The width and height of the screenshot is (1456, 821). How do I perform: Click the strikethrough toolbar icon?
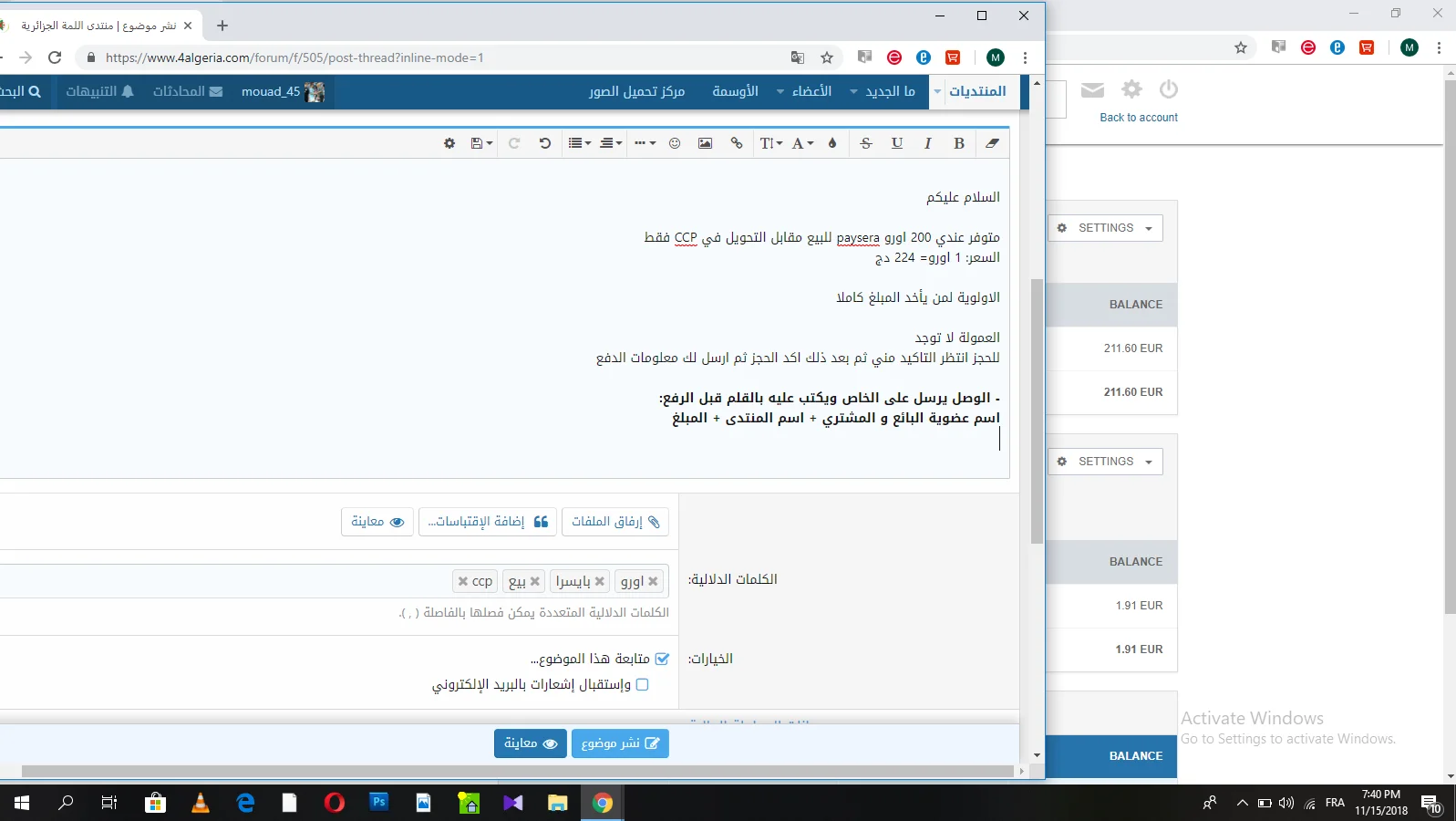pyautogui.click(x=866, y=143)
